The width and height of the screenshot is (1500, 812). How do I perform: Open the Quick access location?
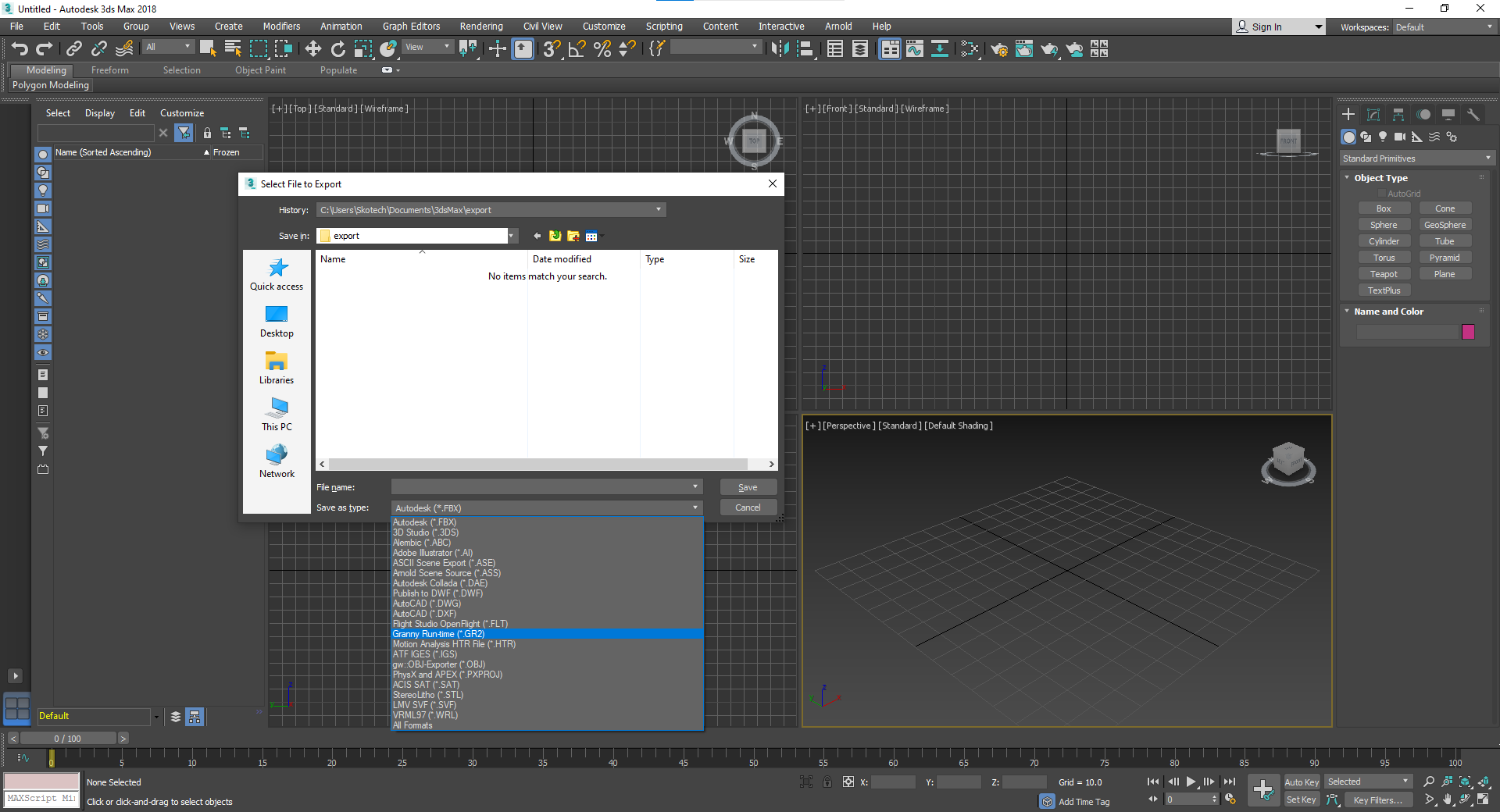pos(277,275)
